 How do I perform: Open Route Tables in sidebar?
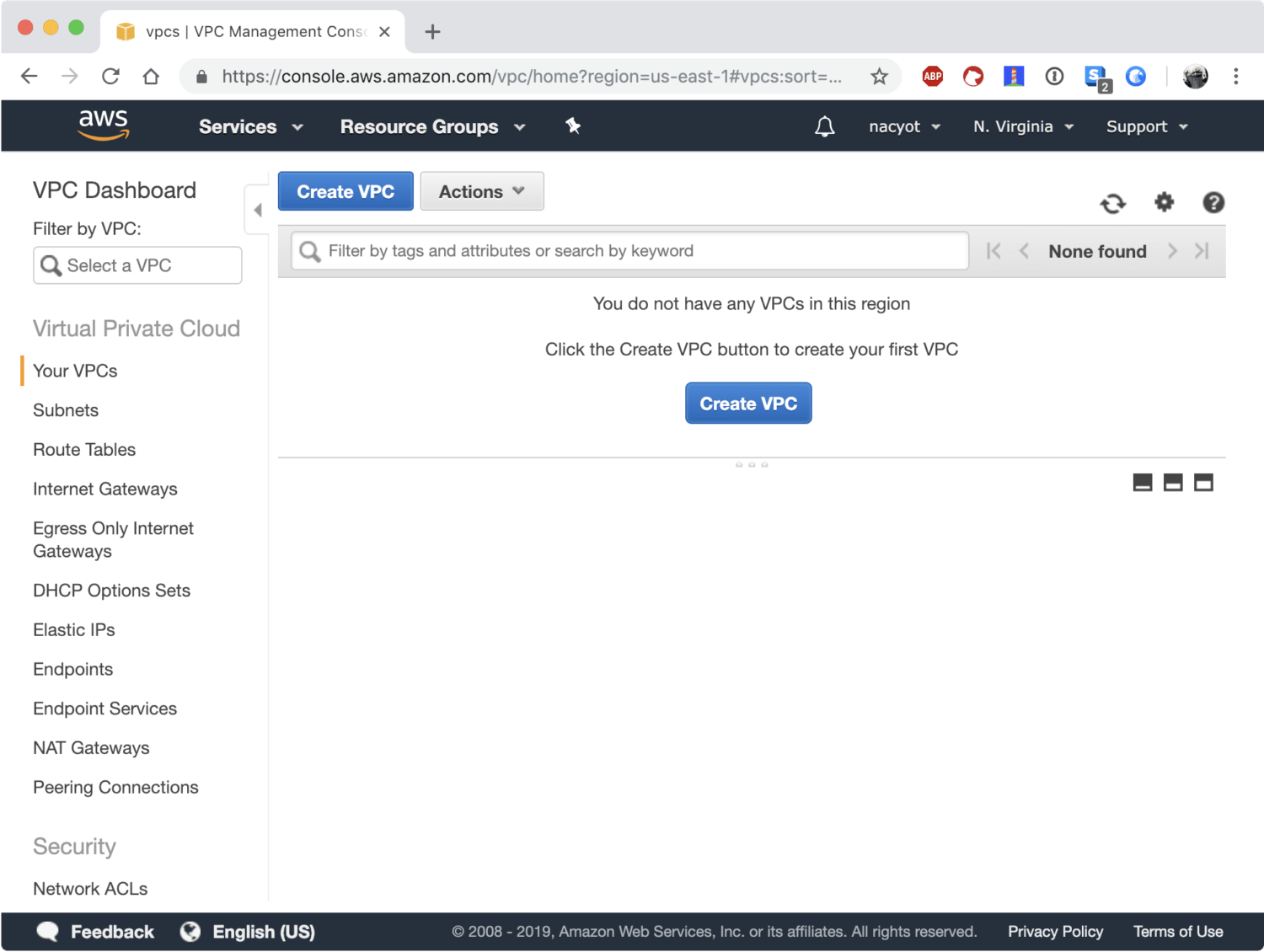point(84,450)
